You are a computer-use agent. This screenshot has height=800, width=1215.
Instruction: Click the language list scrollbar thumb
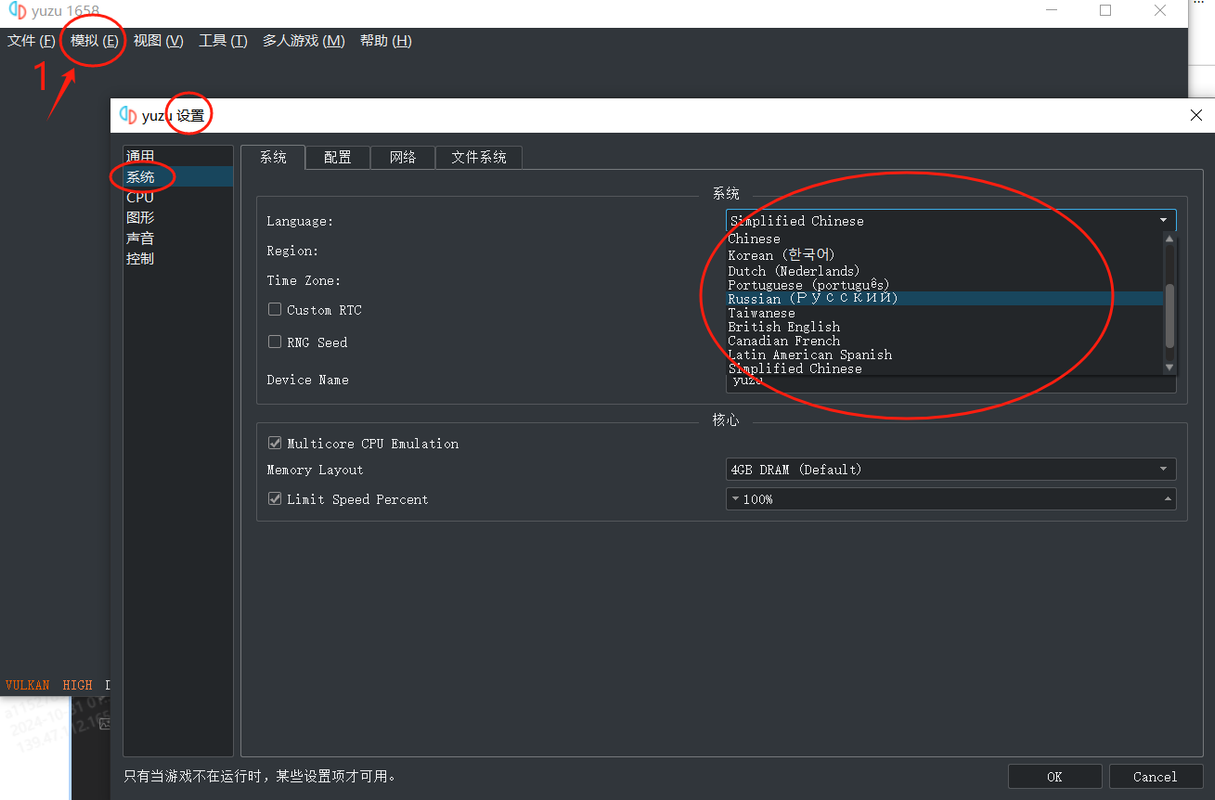[x=1170, y=317]
